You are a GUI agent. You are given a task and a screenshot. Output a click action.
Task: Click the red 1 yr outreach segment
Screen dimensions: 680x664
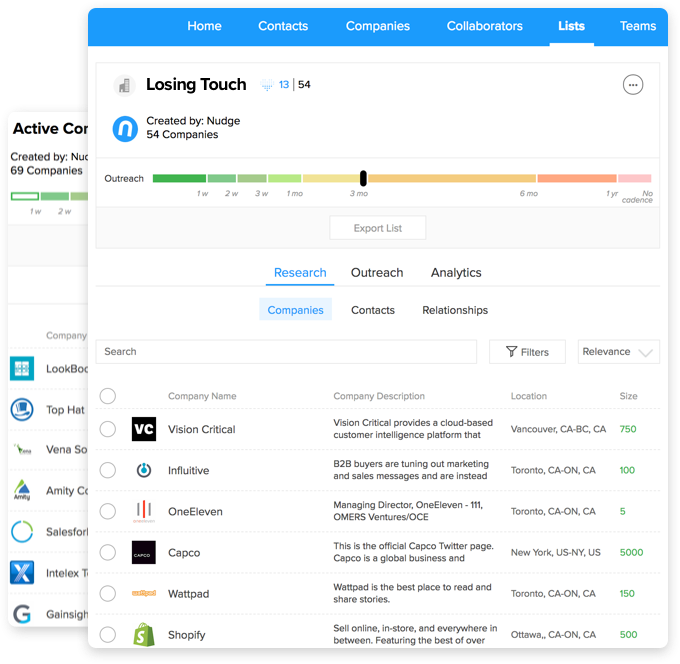pos(577,178)
